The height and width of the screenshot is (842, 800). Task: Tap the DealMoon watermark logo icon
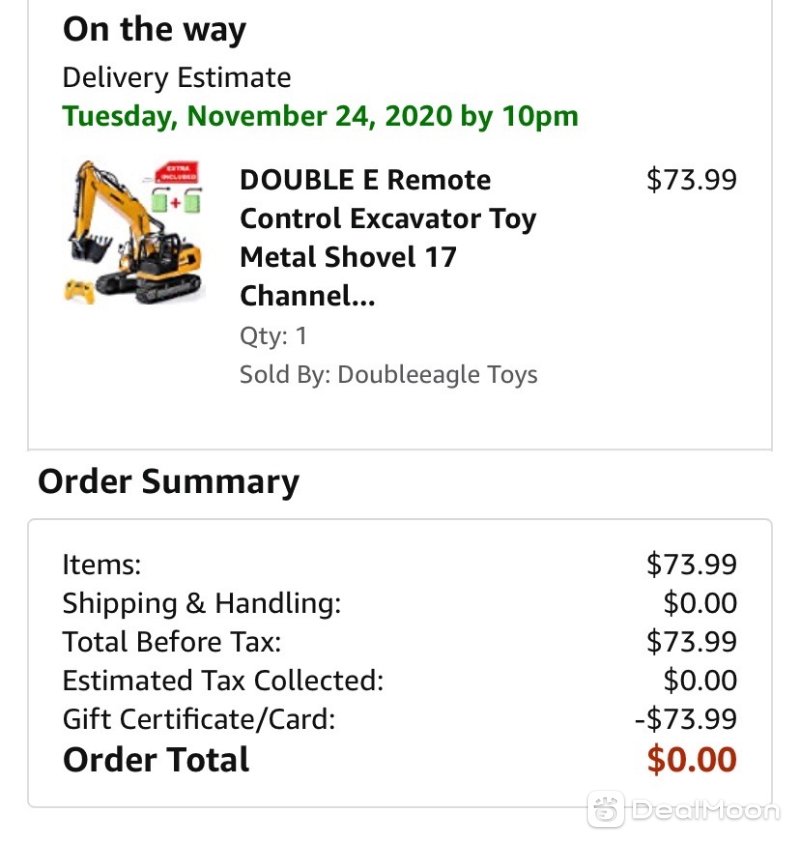point(606,809)
